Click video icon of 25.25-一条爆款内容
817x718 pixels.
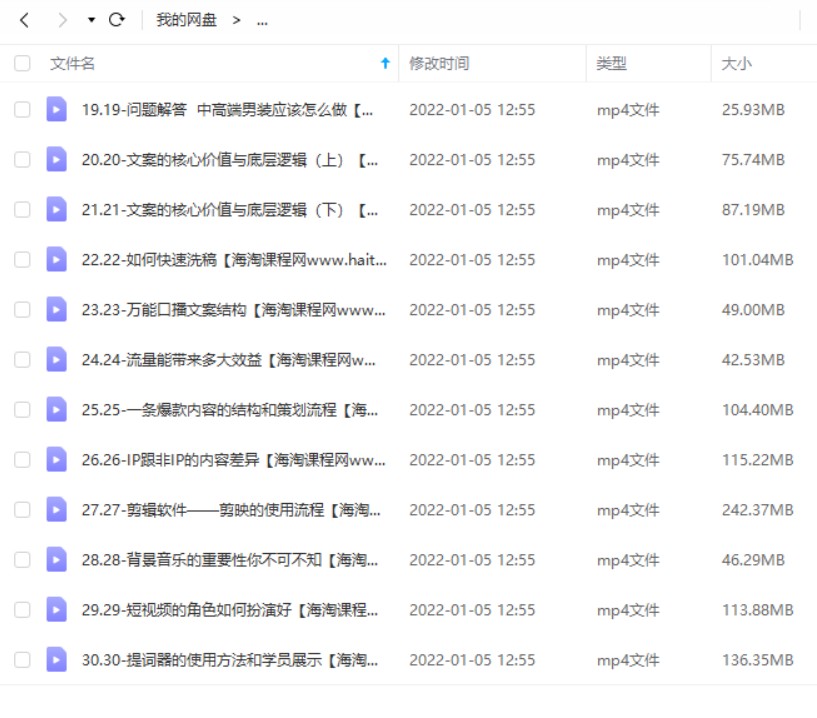pos(56,410)
